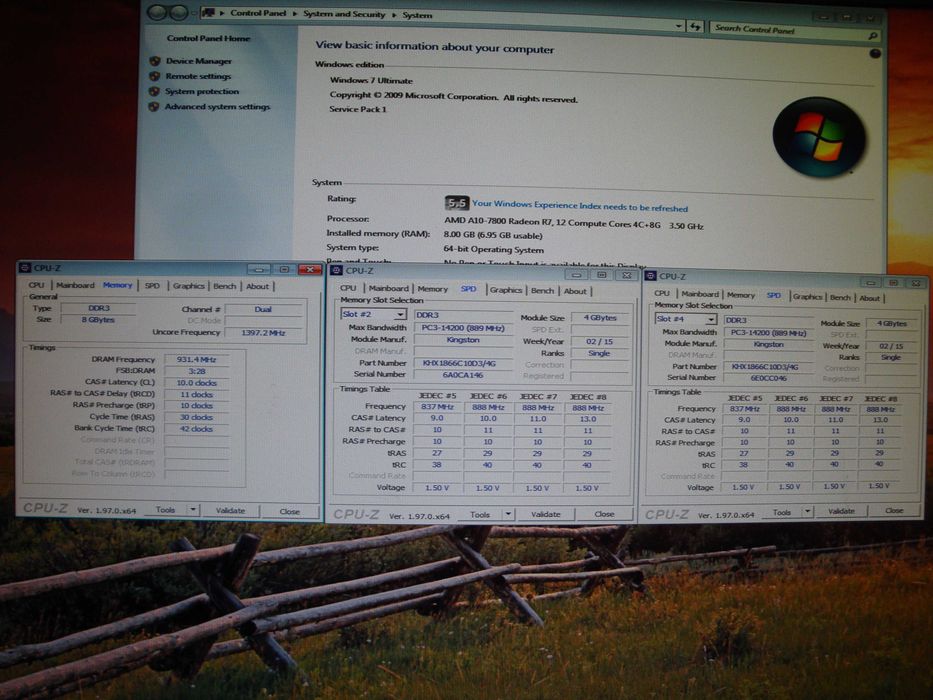The image size is (933, 700).
Task: Click serial number 6A0CA146 field
Action: tap(463, 375)
